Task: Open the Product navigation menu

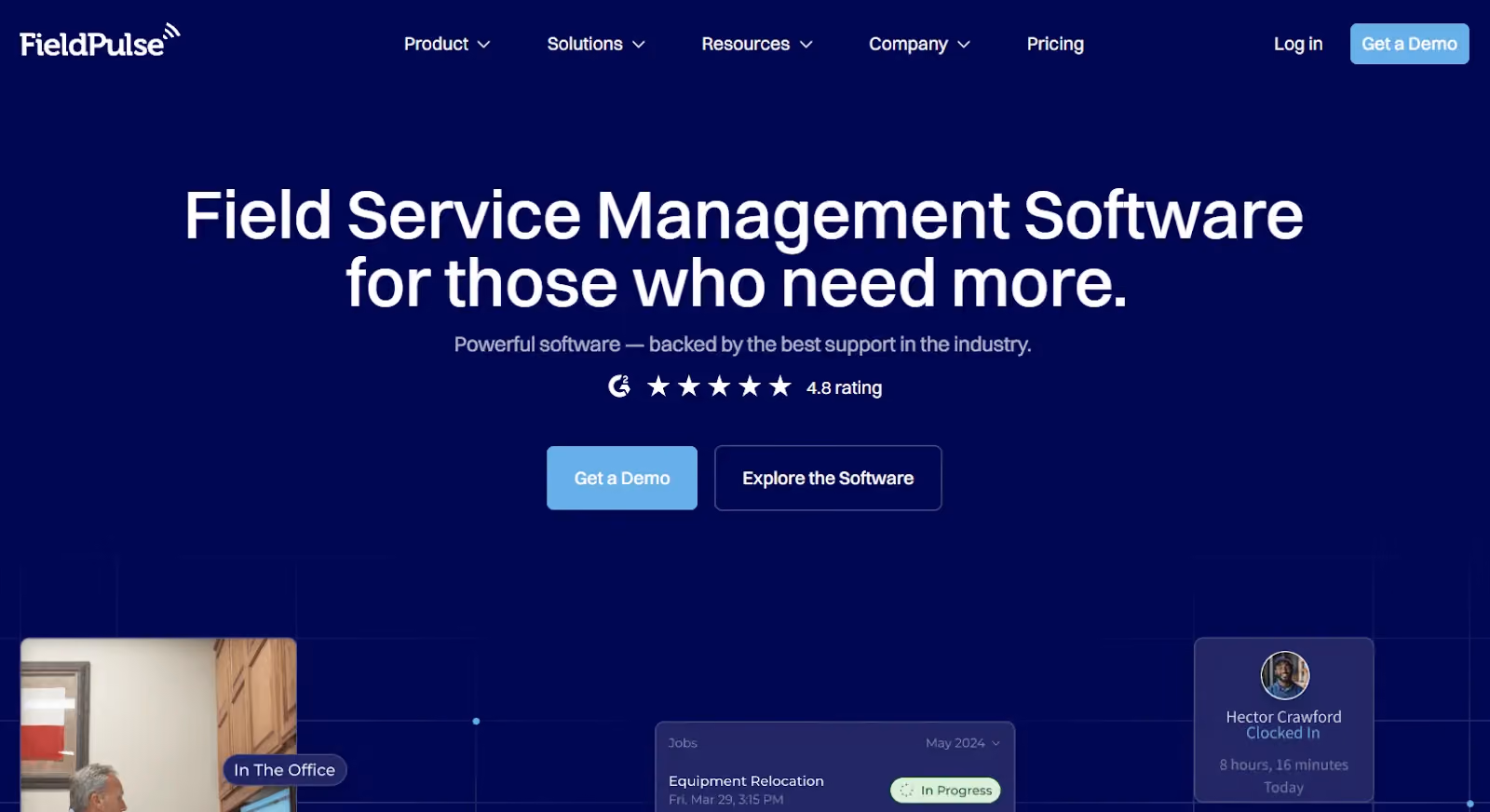Action: pyautogui.click(x=447, y=44)
